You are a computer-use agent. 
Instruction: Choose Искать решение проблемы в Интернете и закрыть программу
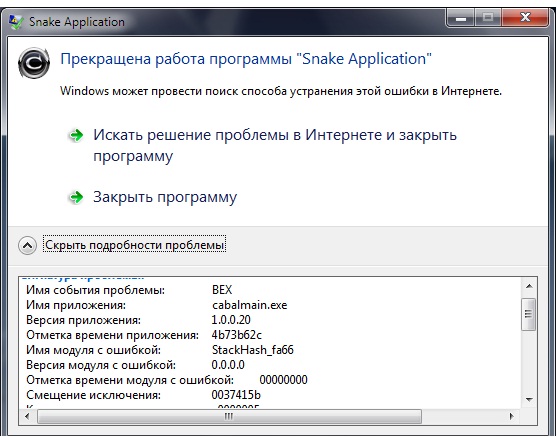(275, 145)
